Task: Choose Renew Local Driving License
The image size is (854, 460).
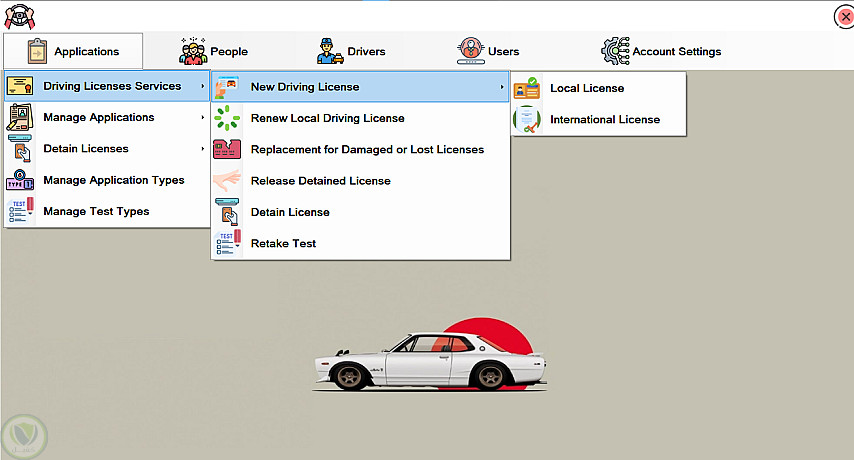Action: 361,118
